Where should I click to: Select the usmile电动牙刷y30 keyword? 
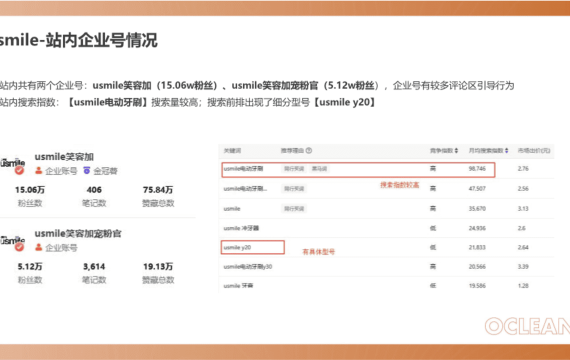tap(248, 267)
